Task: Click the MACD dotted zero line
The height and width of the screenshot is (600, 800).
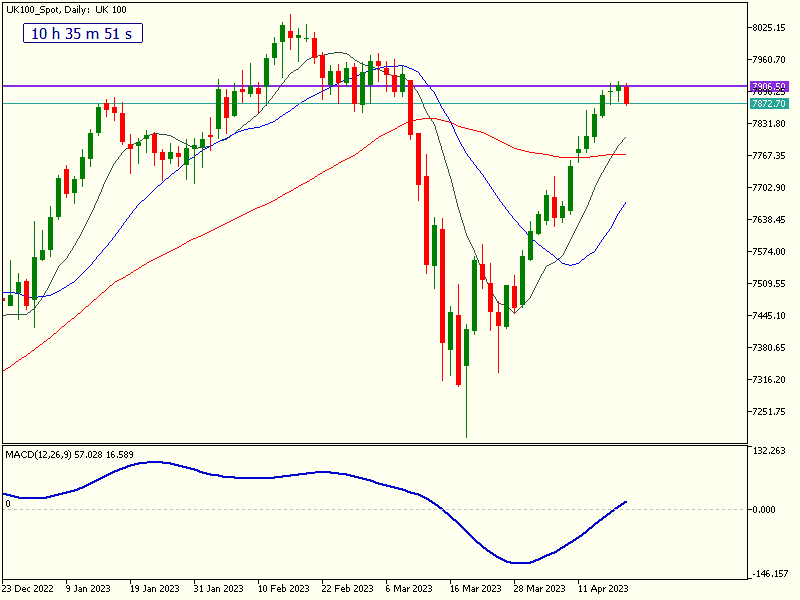Action: coord(300,509)
